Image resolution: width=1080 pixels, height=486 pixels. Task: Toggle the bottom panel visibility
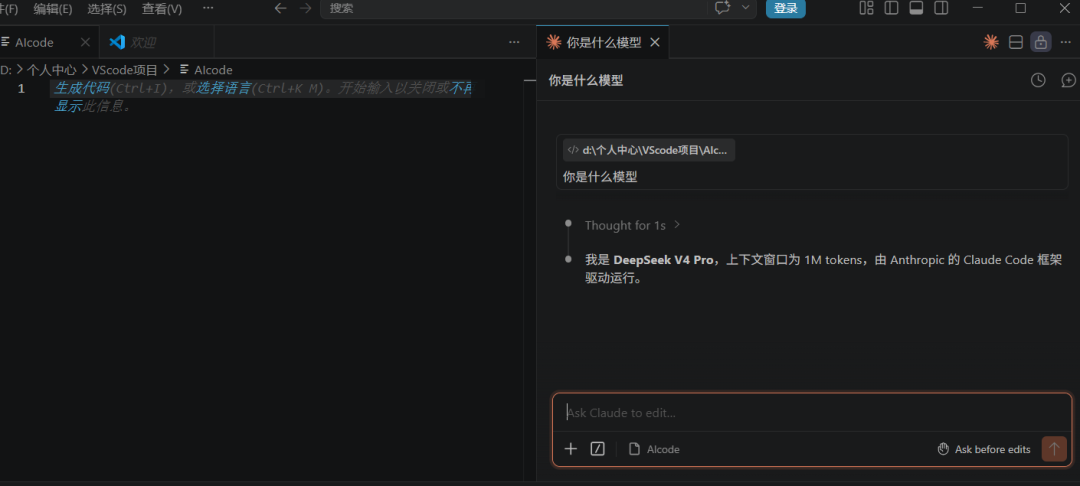pyautogui.click(x=916, y=8)
